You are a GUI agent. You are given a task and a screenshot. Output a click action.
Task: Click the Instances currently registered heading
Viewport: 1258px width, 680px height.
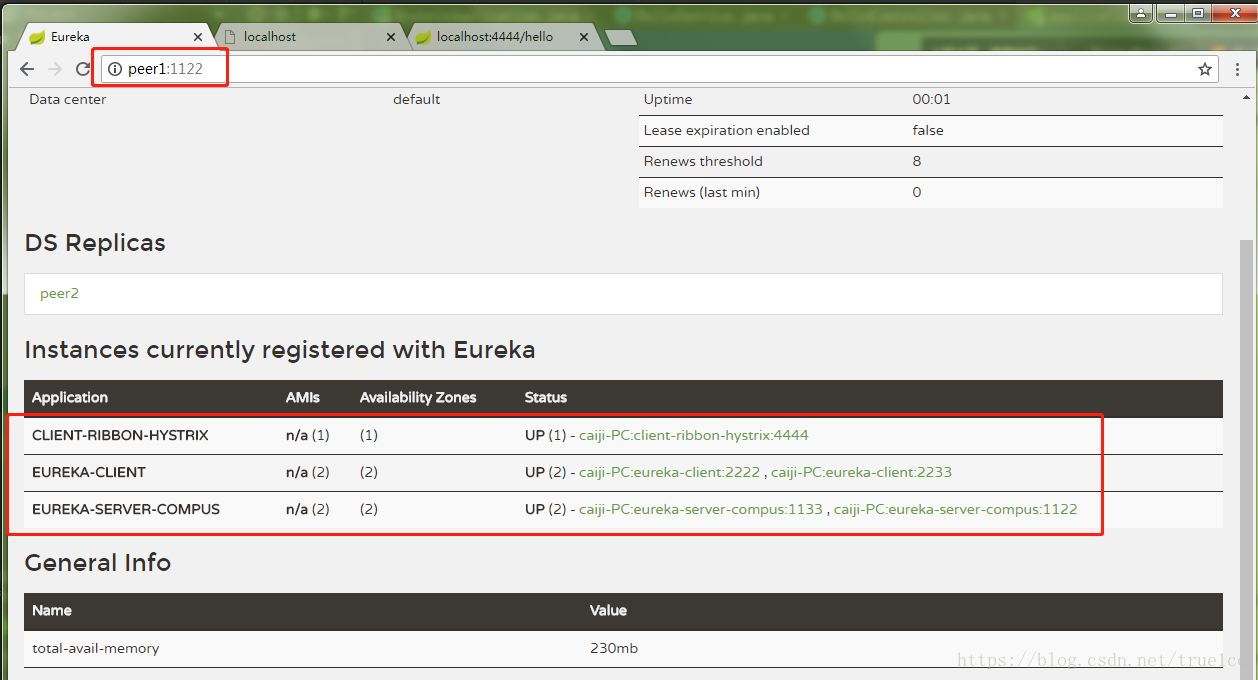click(280, 350)
